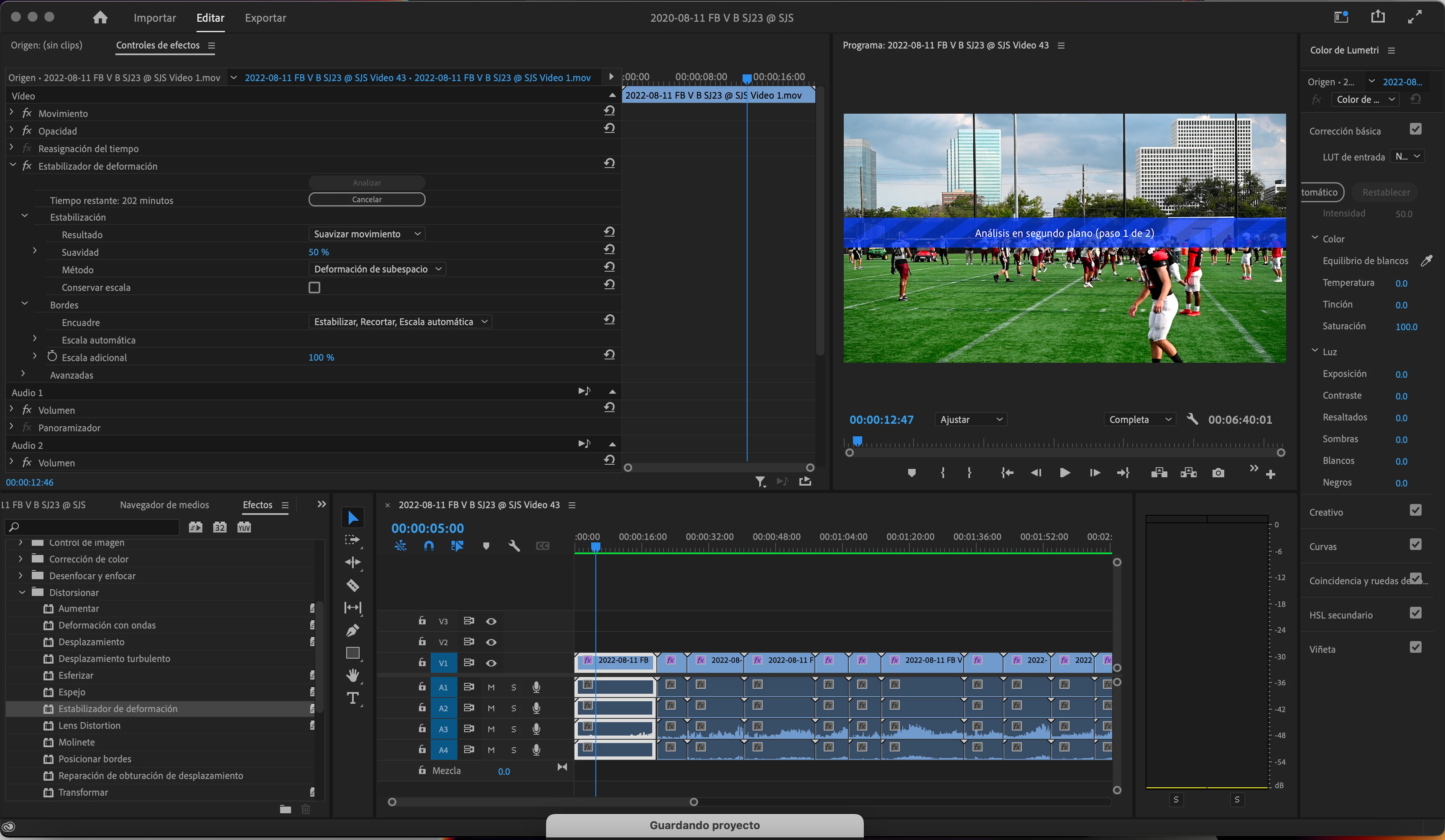
Task: Open the Navegador de medios tab
Action: point(164,505)
